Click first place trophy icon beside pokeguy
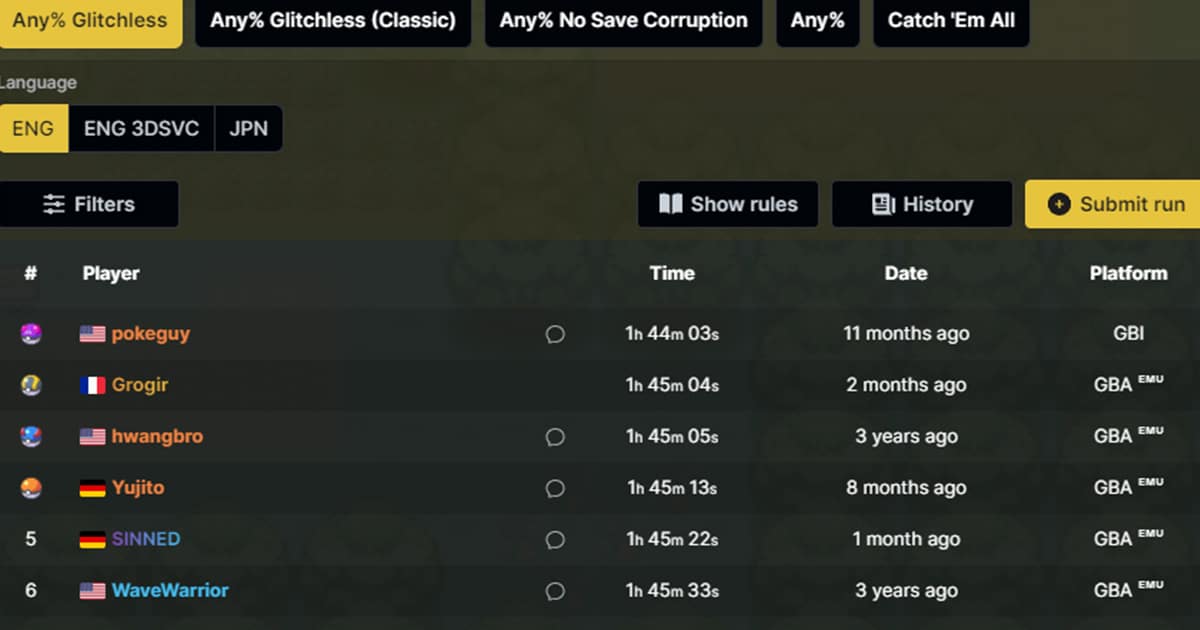The image size is (1200, 630). (x=31, y=334)
